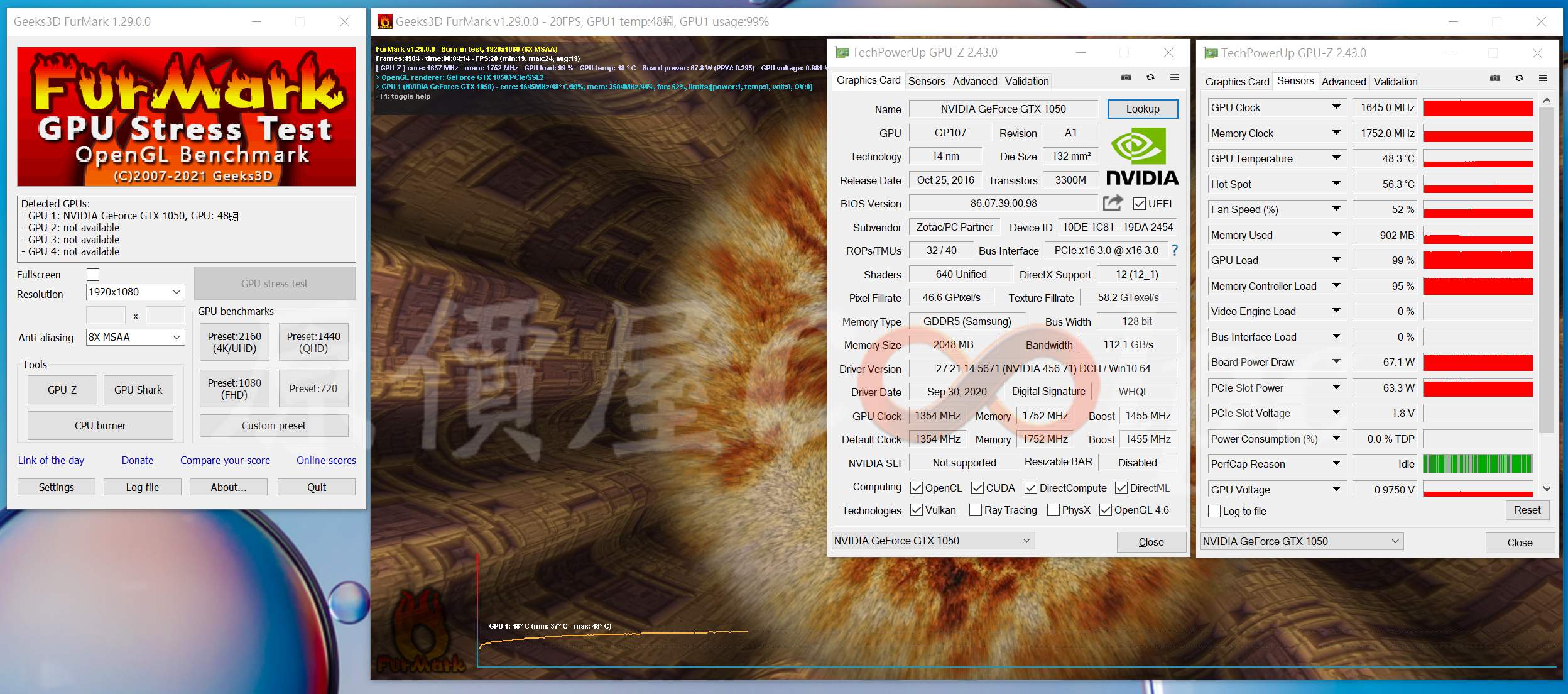This screenshot has height=694, width=1568.
Task: Click the GPU Clock red history graph
Action: pyautogui.click(x=1478, y=107)
